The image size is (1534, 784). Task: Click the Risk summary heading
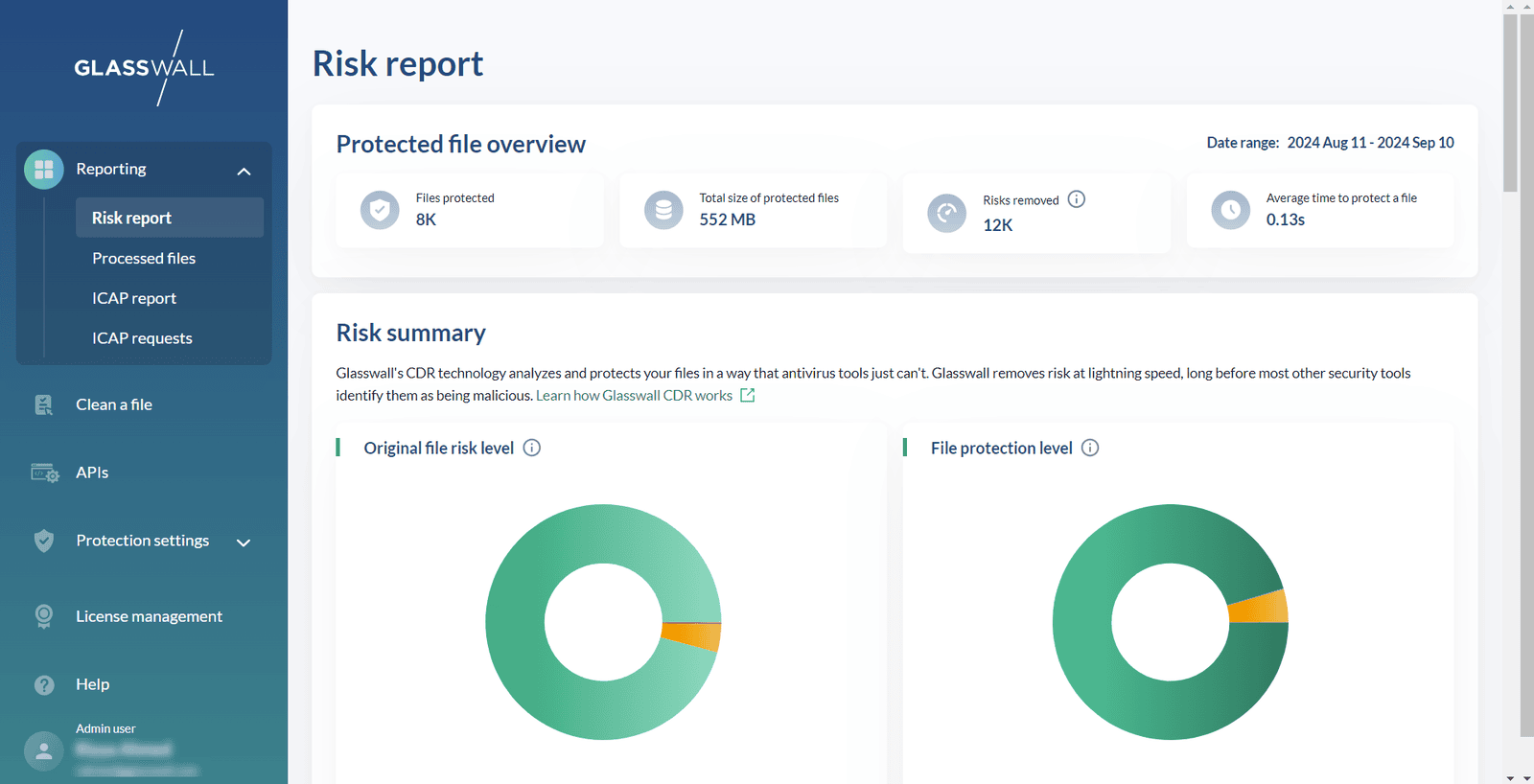[x=410, y=333]
